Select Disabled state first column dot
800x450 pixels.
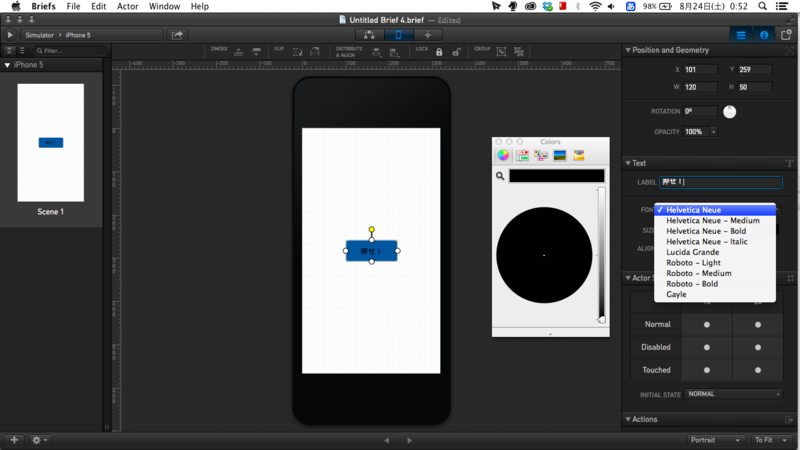[x=707, y=347]
